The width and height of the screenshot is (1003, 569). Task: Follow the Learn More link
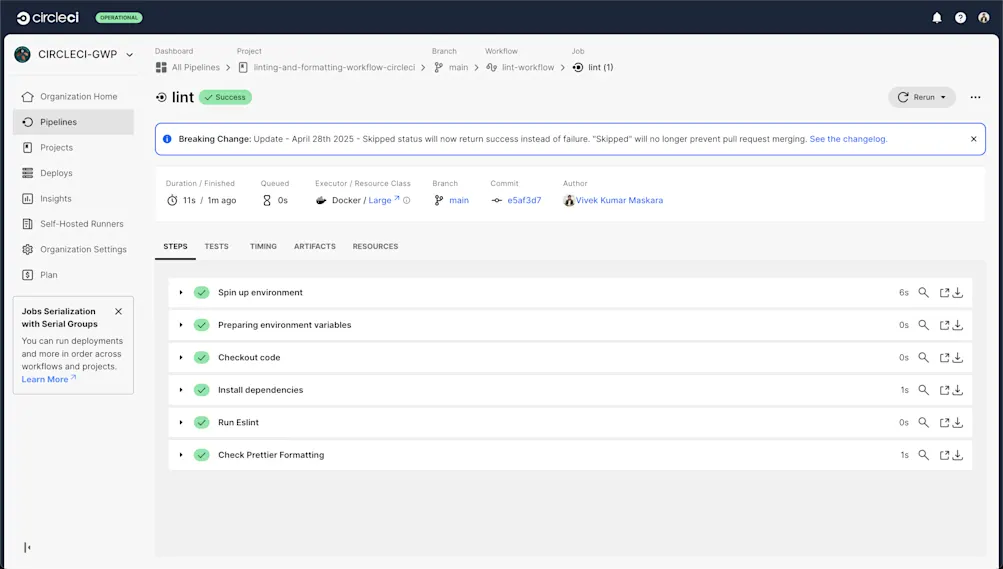[x=49, y=379]
